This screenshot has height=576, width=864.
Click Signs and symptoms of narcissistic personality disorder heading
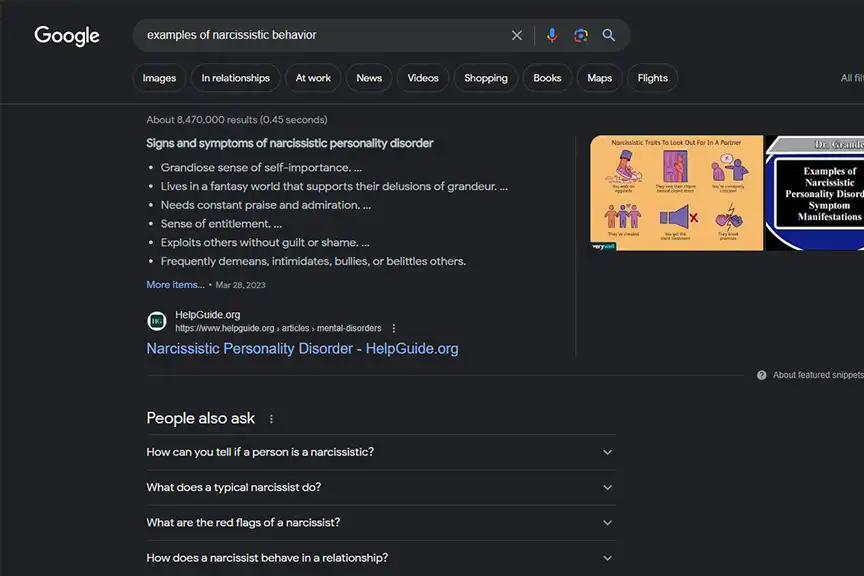(290, 143)
